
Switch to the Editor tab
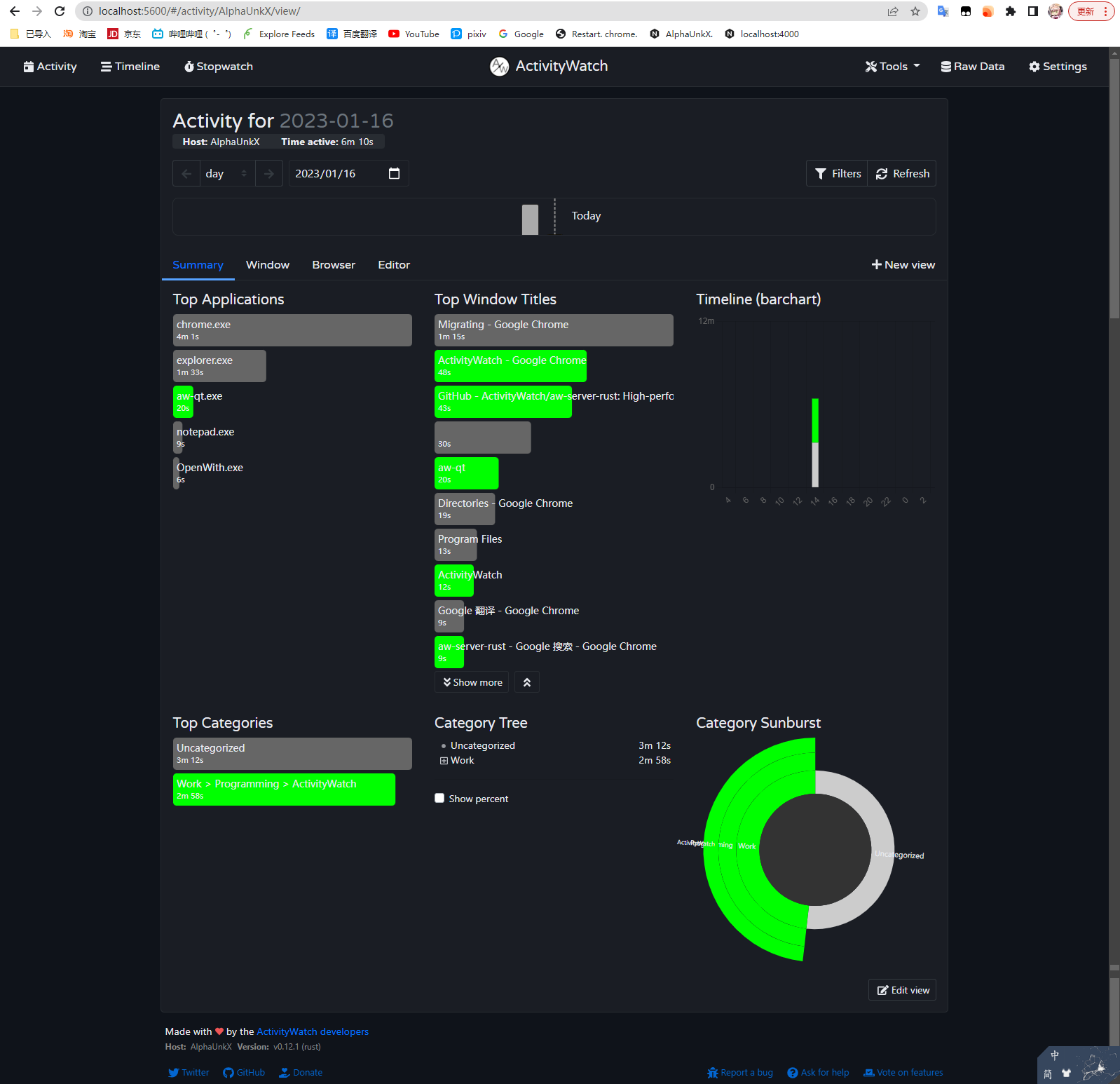click(393, 265)
